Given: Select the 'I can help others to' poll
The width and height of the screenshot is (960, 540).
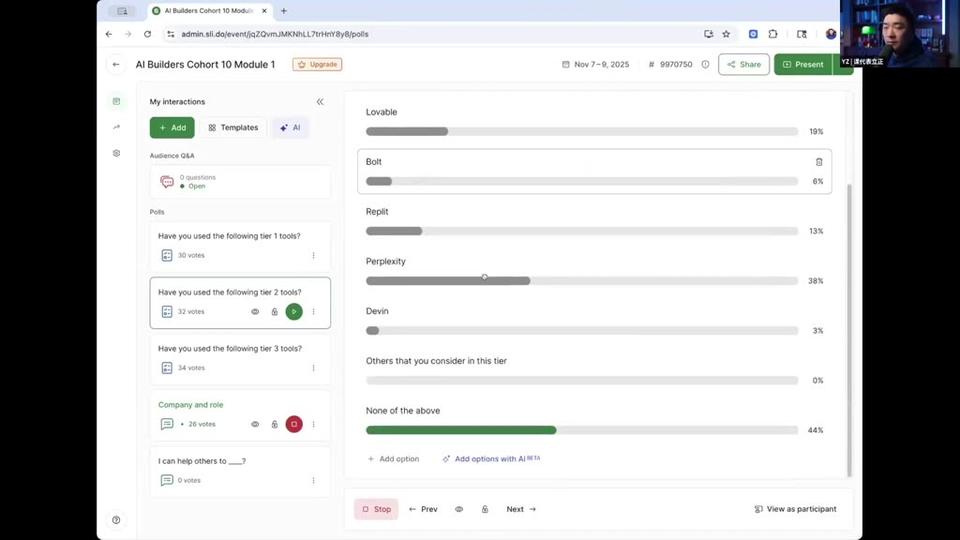Looking at the screenshot, I should click(240, 471).
